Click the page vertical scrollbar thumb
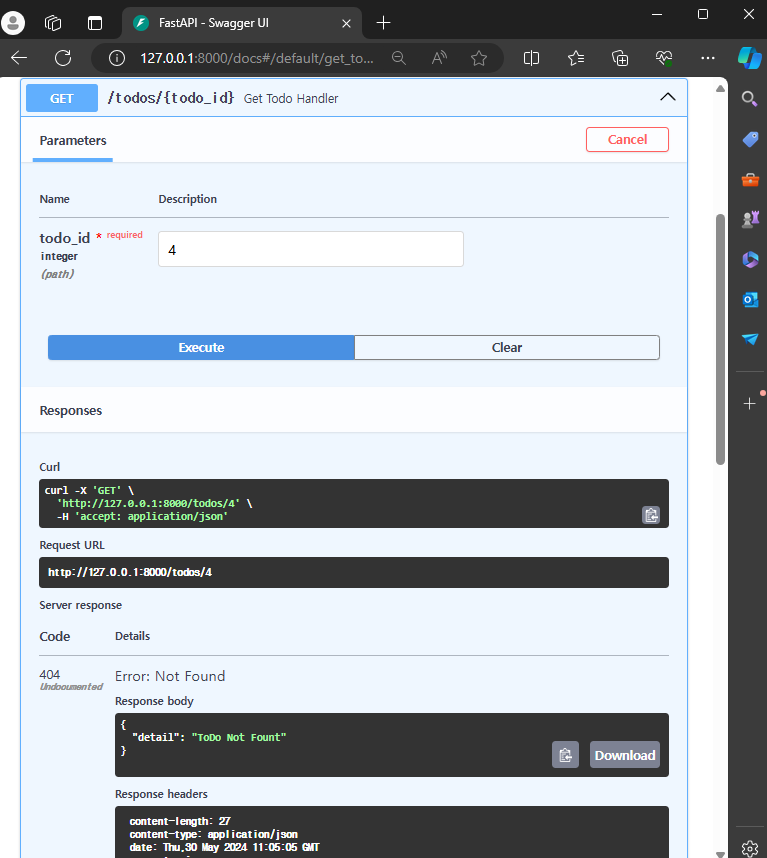The width and height of the screenshot is (767, 858). click(720, 339)
